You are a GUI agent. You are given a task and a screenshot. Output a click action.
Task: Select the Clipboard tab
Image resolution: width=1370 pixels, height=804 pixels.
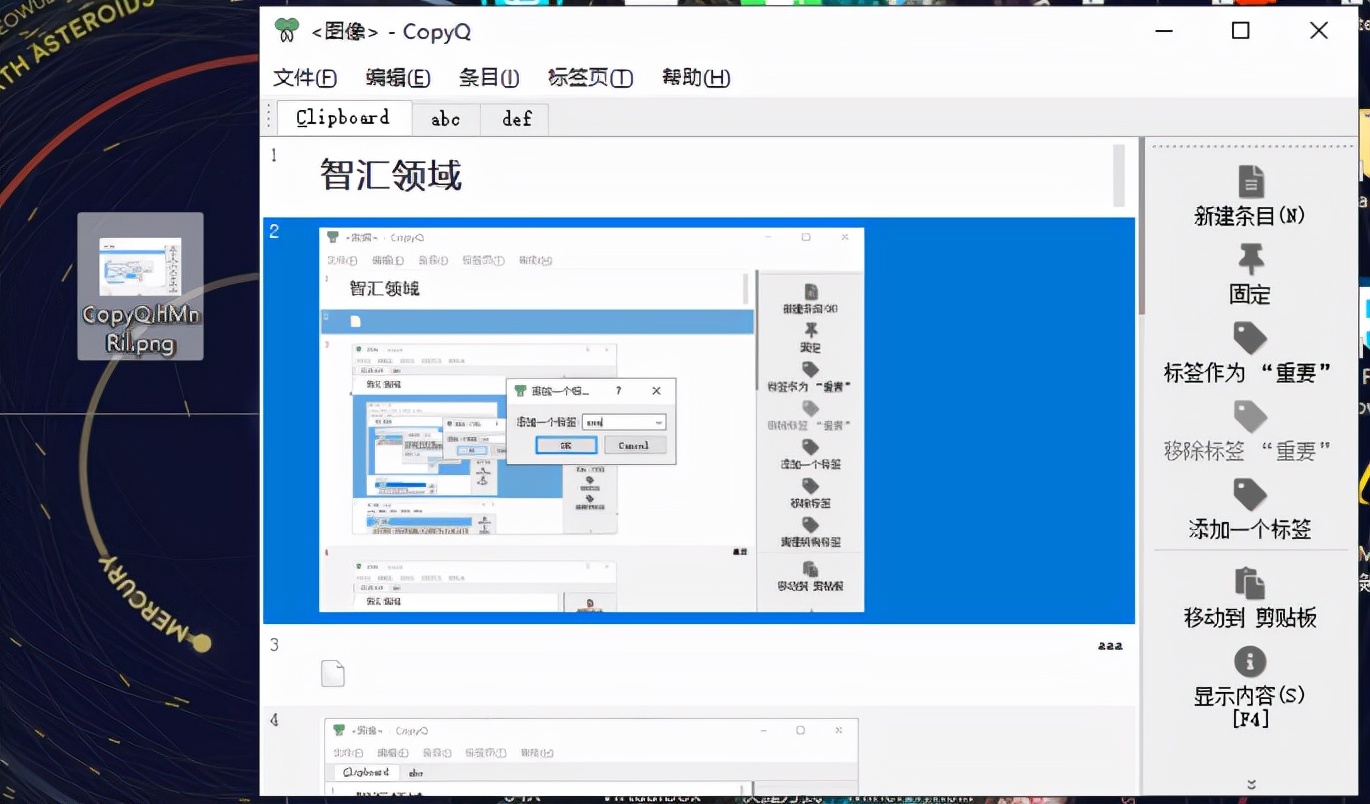(x=343, y=117)
